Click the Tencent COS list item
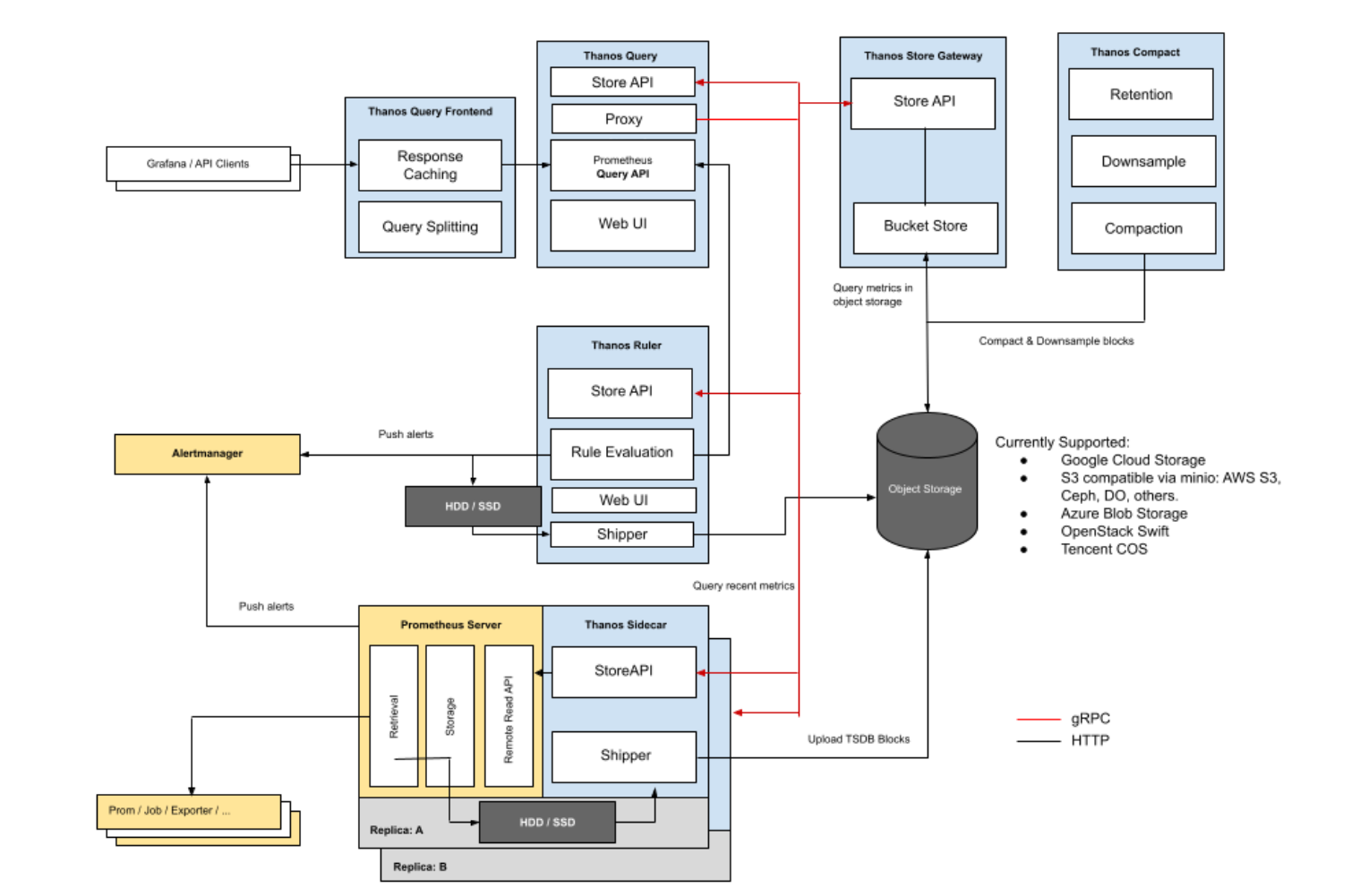 tap(1104, 550)
